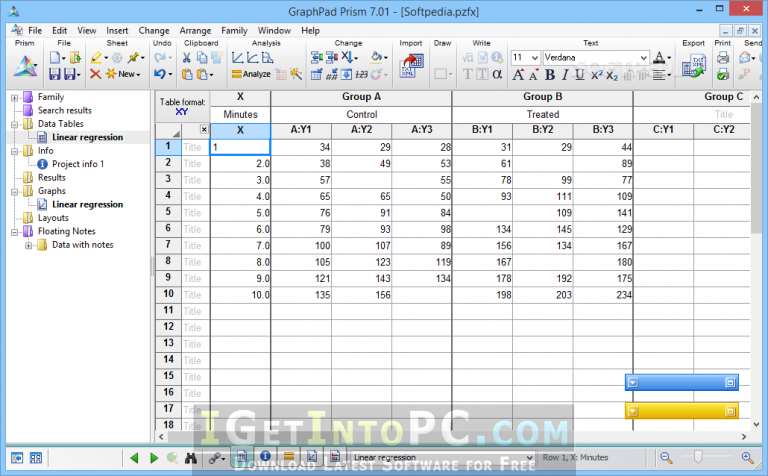Screen dimensions: 768x476
Task: Click the blue info icon in the bottom status bar
Action: pos(265,457)
